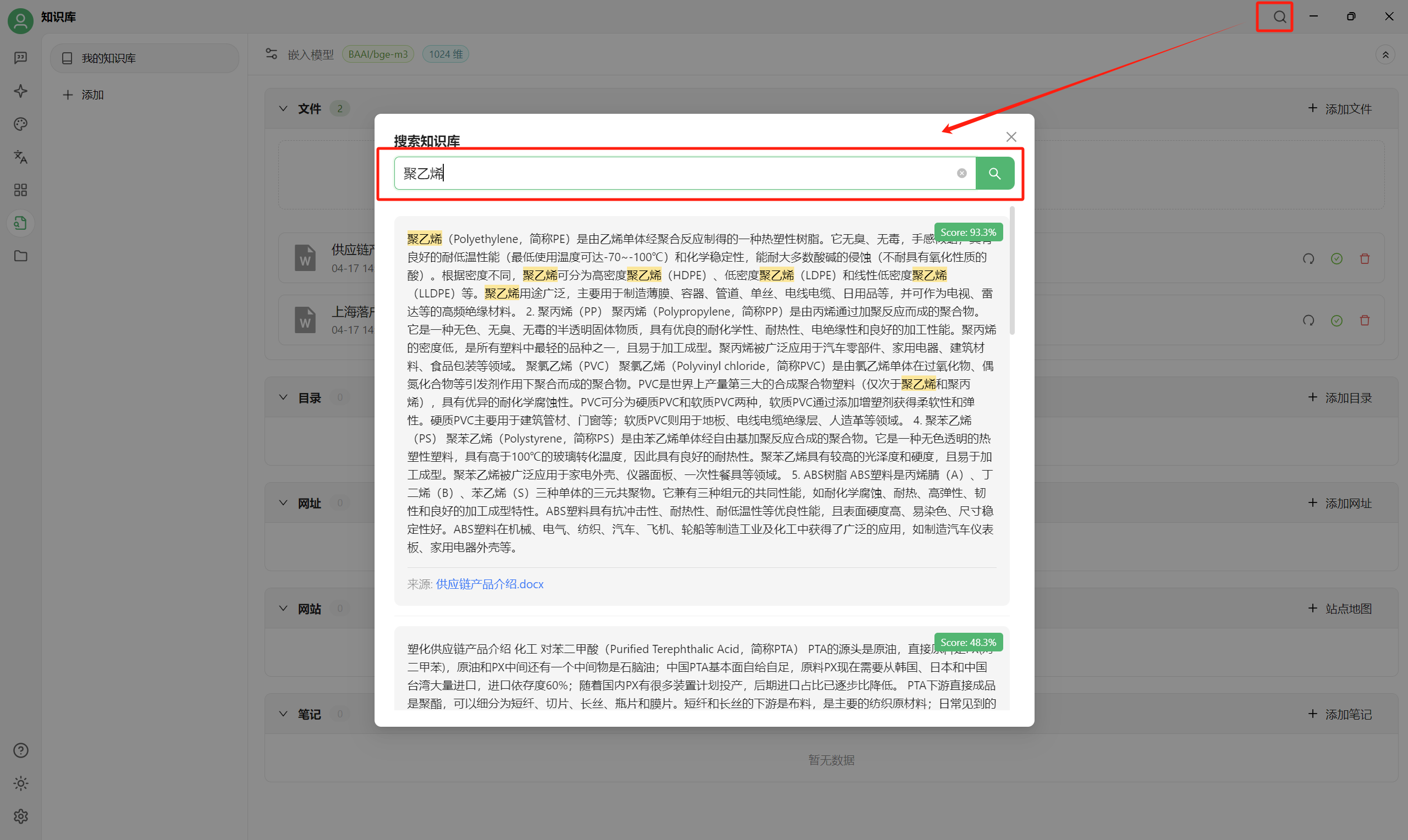Click the search results scrollbar
This screenshot has width=1408, height=840.
[x=1011, y=272]
